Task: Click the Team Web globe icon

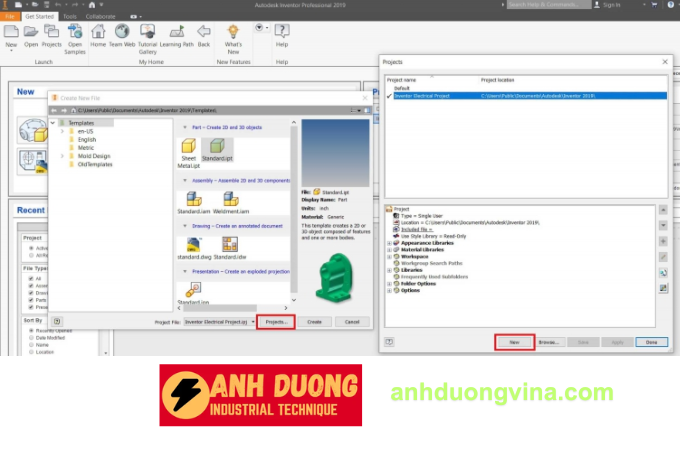Action: pyautogui.click(x=121, y=34)
